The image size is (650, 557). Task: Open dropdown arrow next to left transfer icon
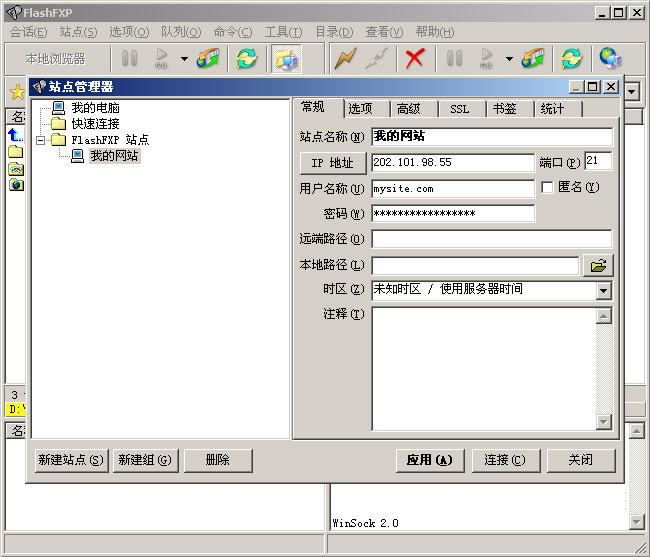click(x=184, y=58)
